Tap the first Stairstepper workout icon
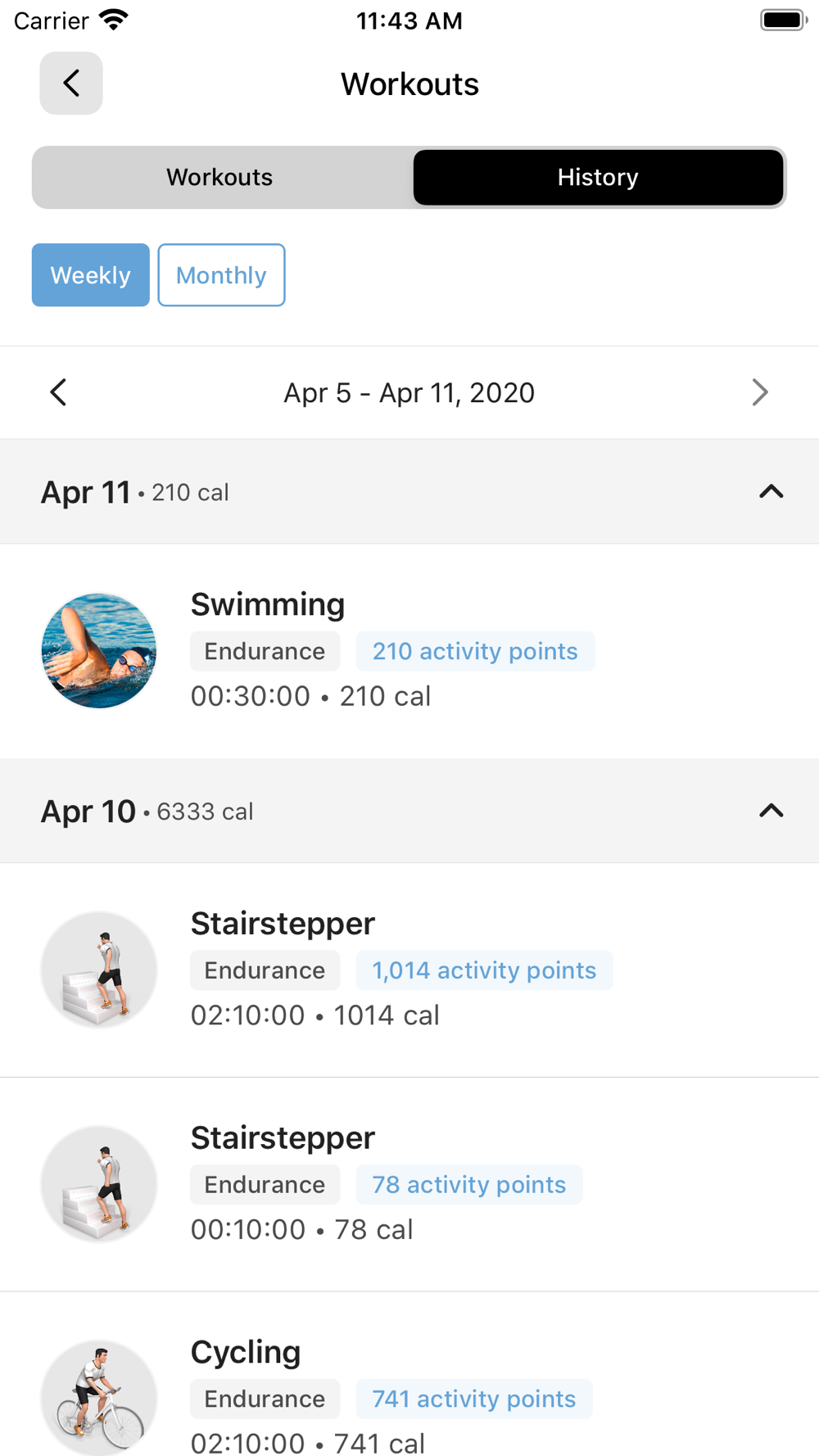The image size is (819, 1456). click(99, 970)
